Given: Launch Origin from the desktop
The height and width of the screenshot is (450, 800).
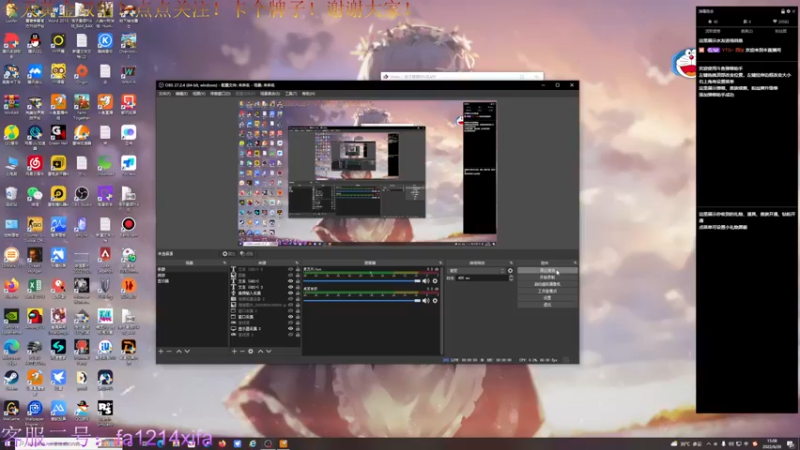Looking at the screenshot, I should coord(82,73).
